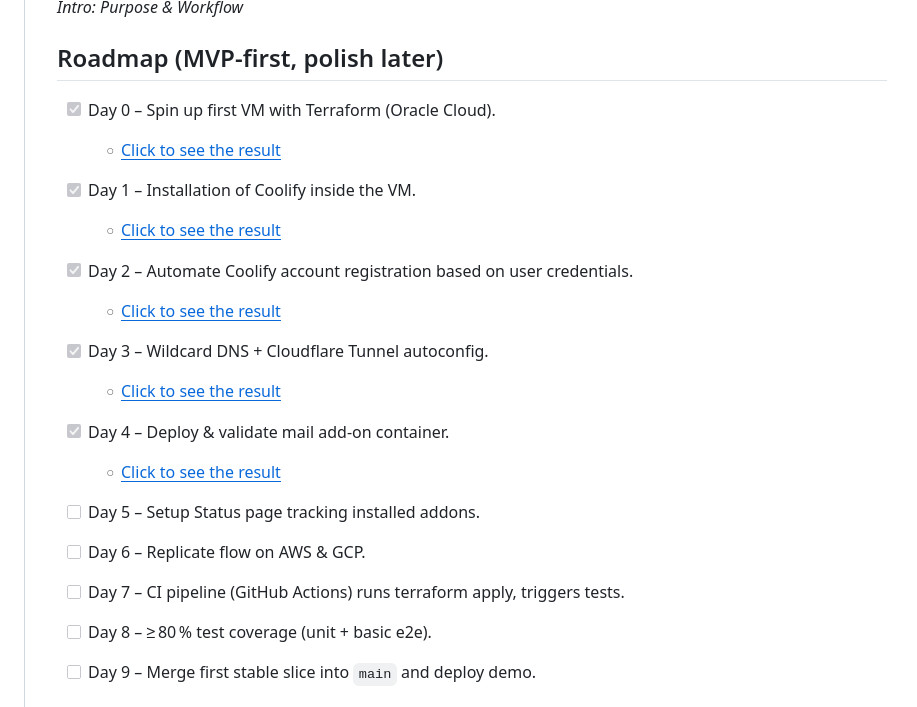Click the Intro: Purpose & Workflow text
Screen dimensions: 917x707
[150, 8]
